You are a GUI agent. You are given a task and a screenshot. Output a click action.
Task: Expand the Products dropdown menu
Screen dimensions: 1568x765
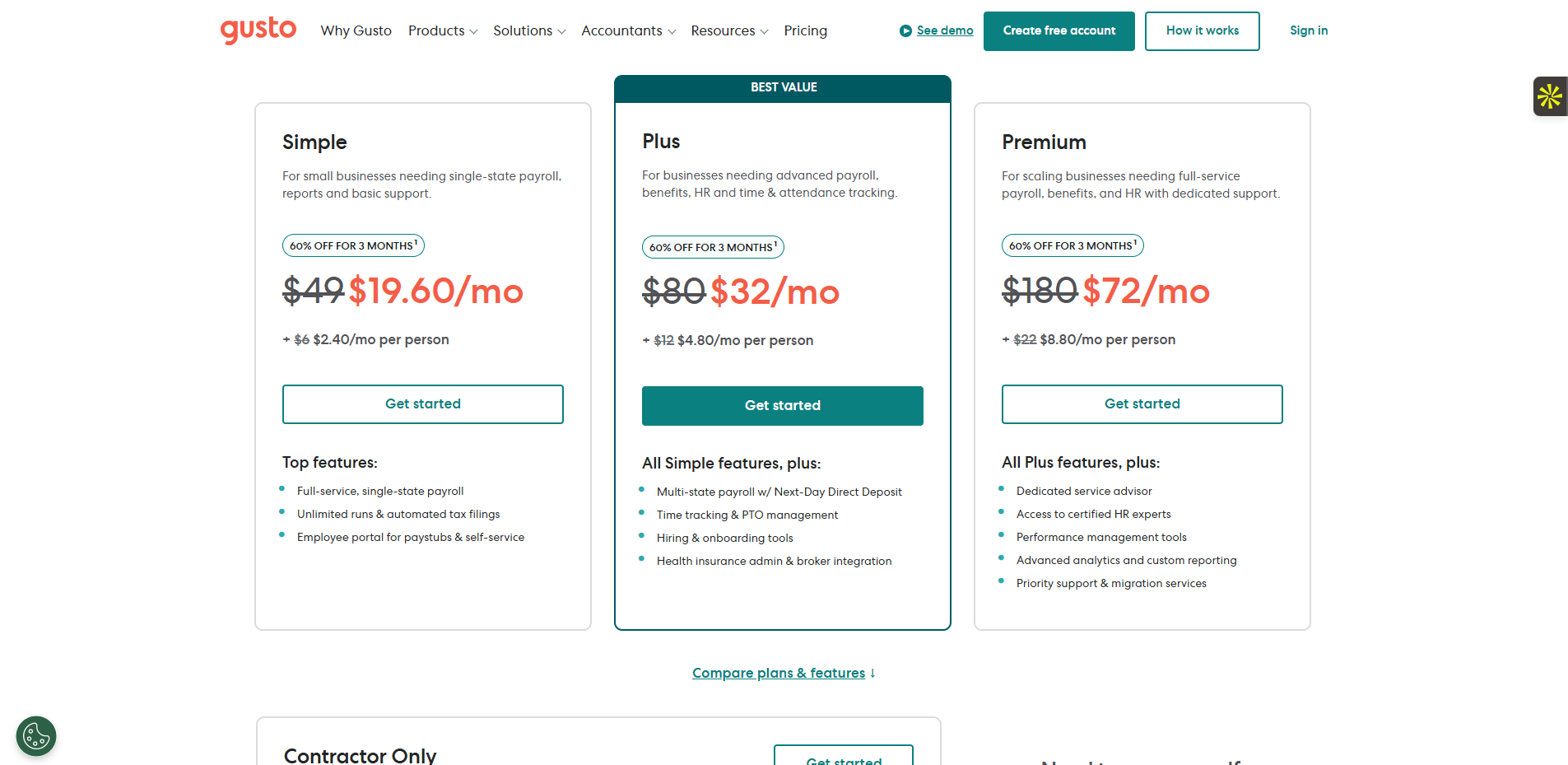click(442, 30)
